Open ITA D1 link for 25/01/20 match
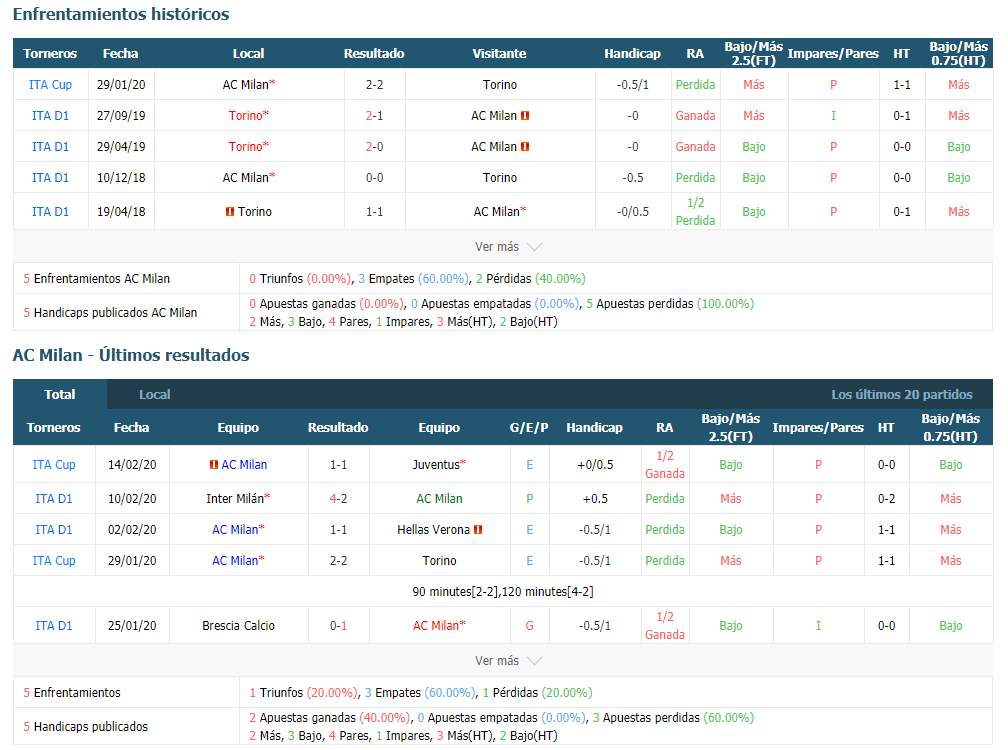The height and width of the screenshot is (750, 1008). click(54, 625)
